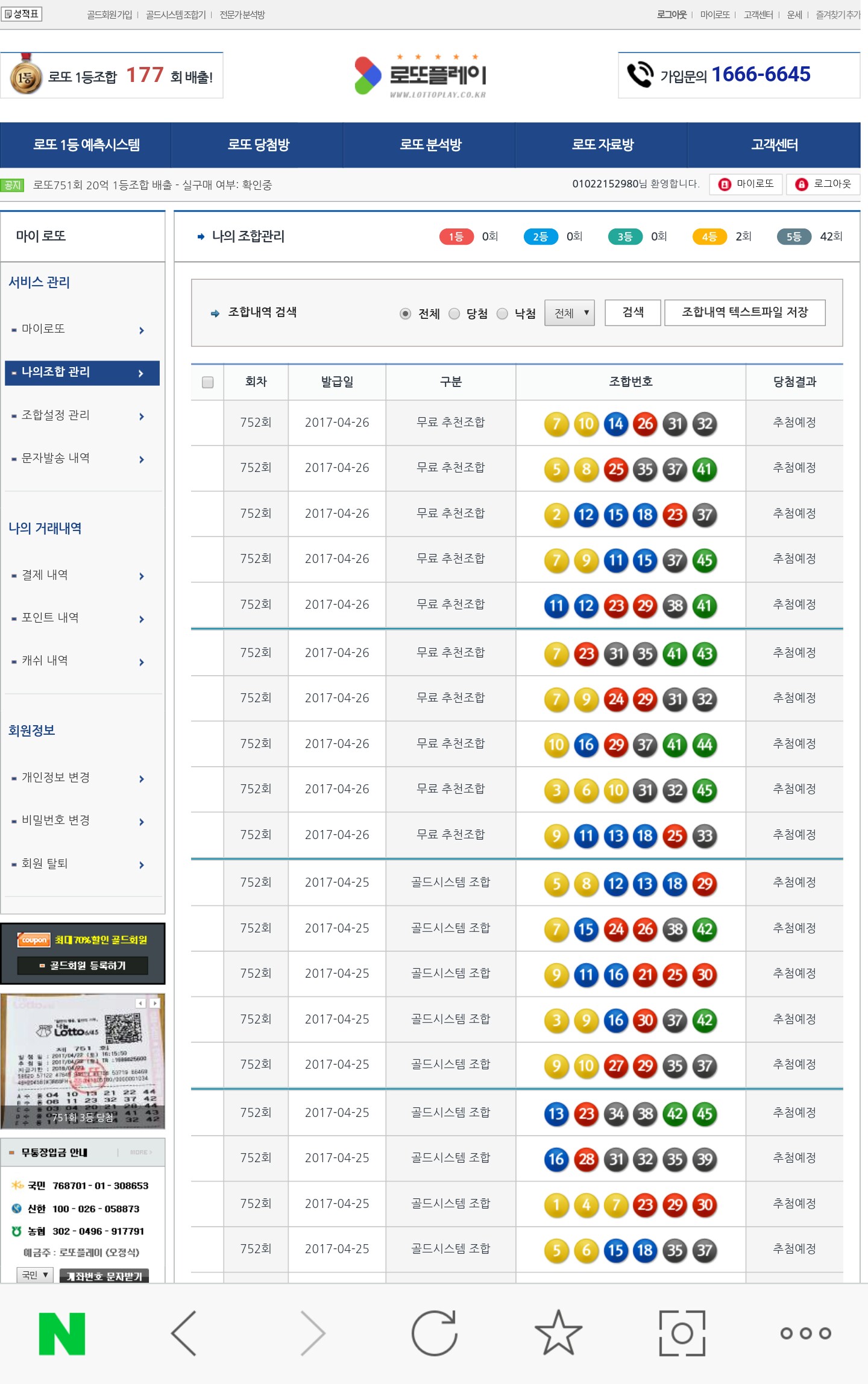Viewport: 868px width, 1384px height.
Task: Click 조합내역 텍스트파일 저장 button
Action: tap(744, 312)
